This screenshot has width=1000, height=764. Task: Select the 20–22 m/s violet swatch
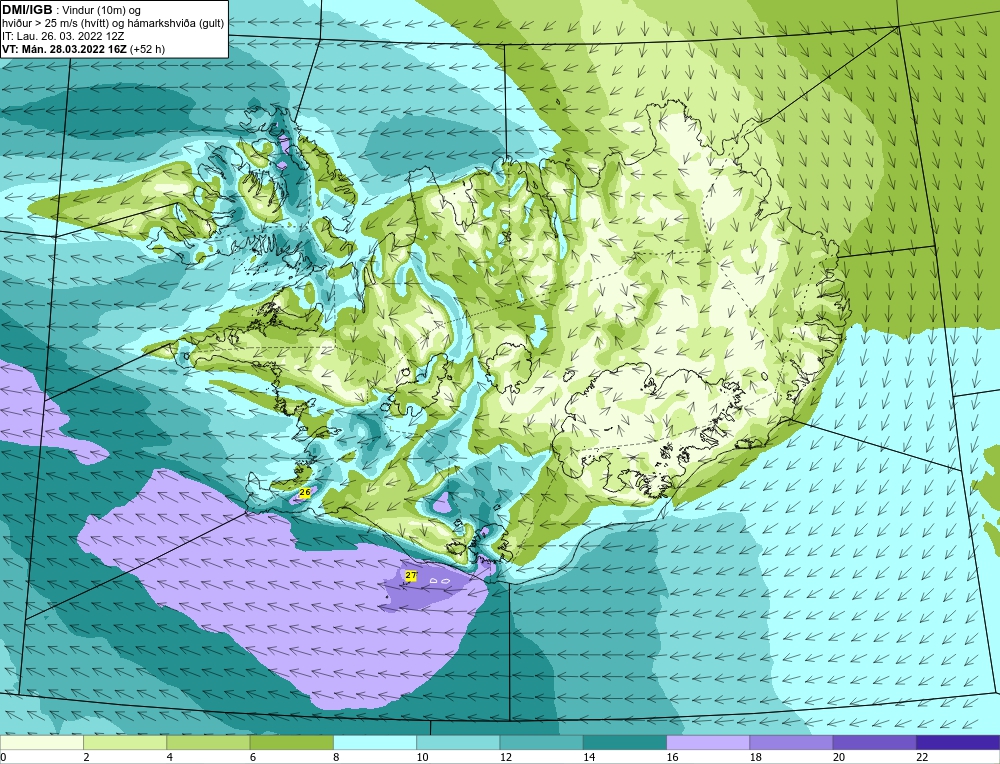tap(874, 742)
